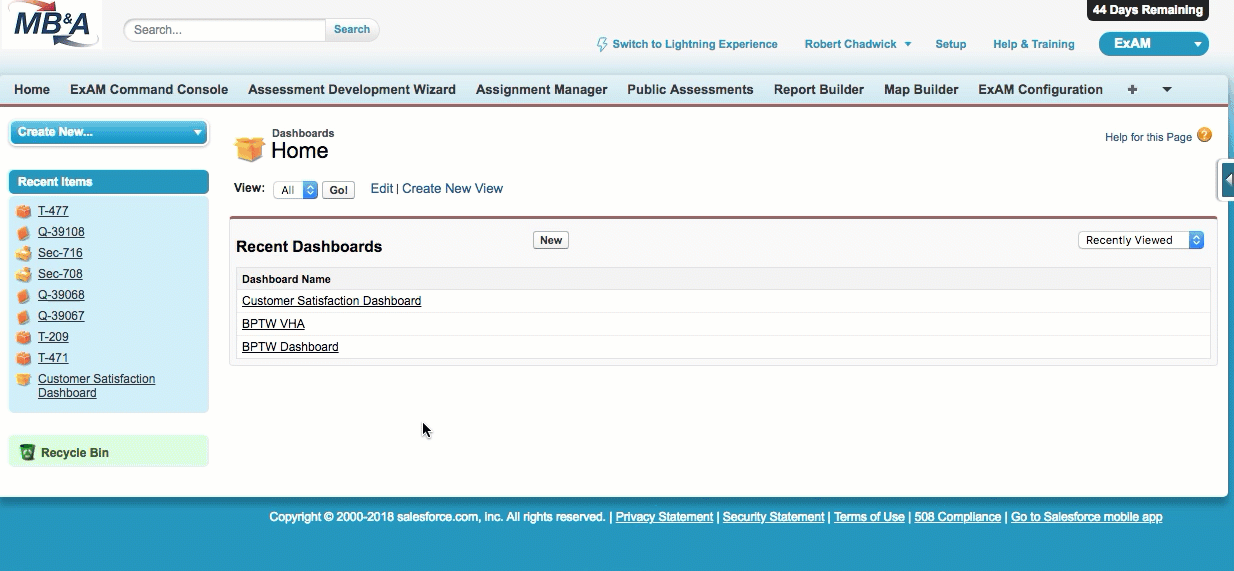Open the BPTW Dashboard link
1234x571 pixels.
coord(290,347)
